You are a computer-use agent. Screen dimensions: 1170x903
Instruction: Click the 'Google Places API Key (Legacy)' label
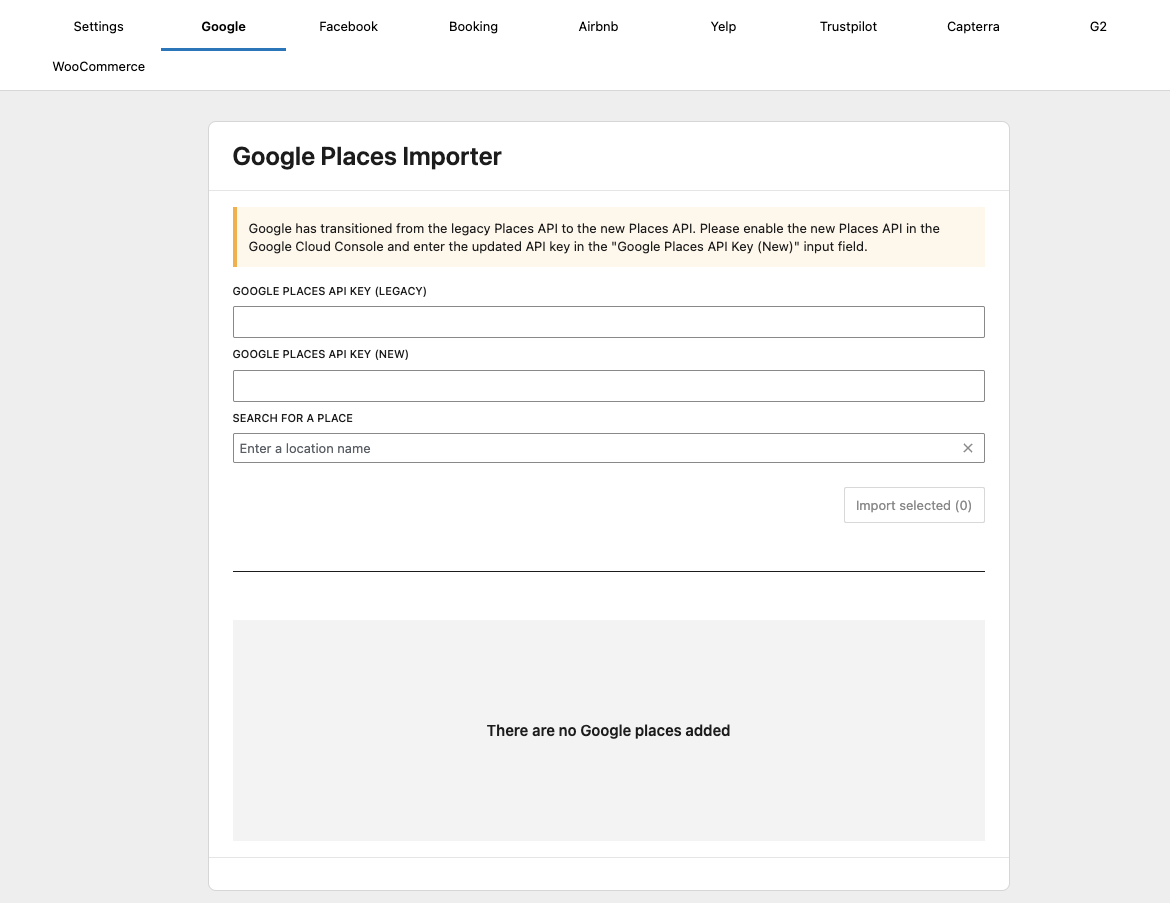(330, 291)
